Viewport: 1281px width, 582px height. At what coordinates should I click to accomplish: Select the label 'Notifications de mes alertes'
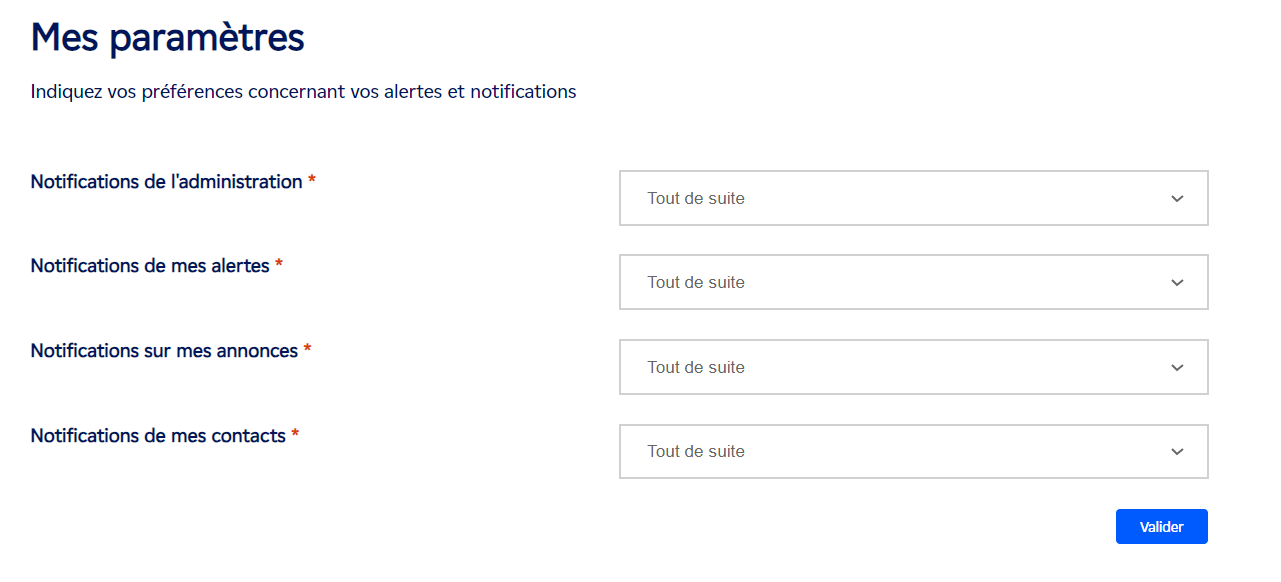(x=150, y=265)
